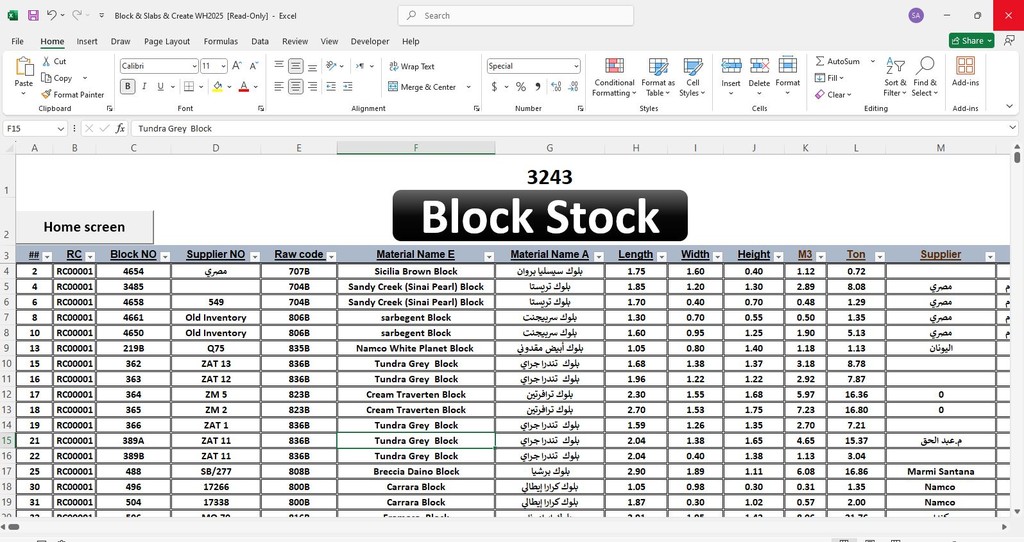Toggle Italic formatting
This screenshot has width=1024, height=542.
pos(145,87)
